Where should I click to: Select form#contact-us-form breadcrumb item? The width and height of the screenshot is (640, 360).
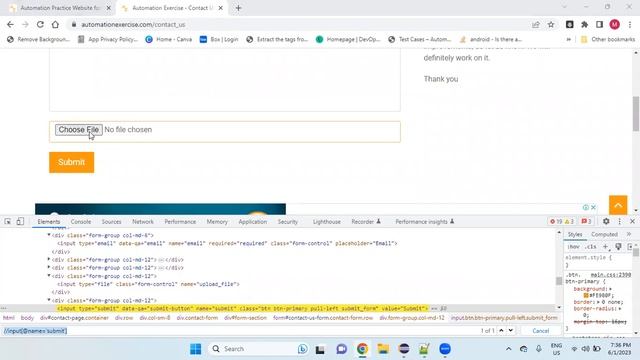323,318
